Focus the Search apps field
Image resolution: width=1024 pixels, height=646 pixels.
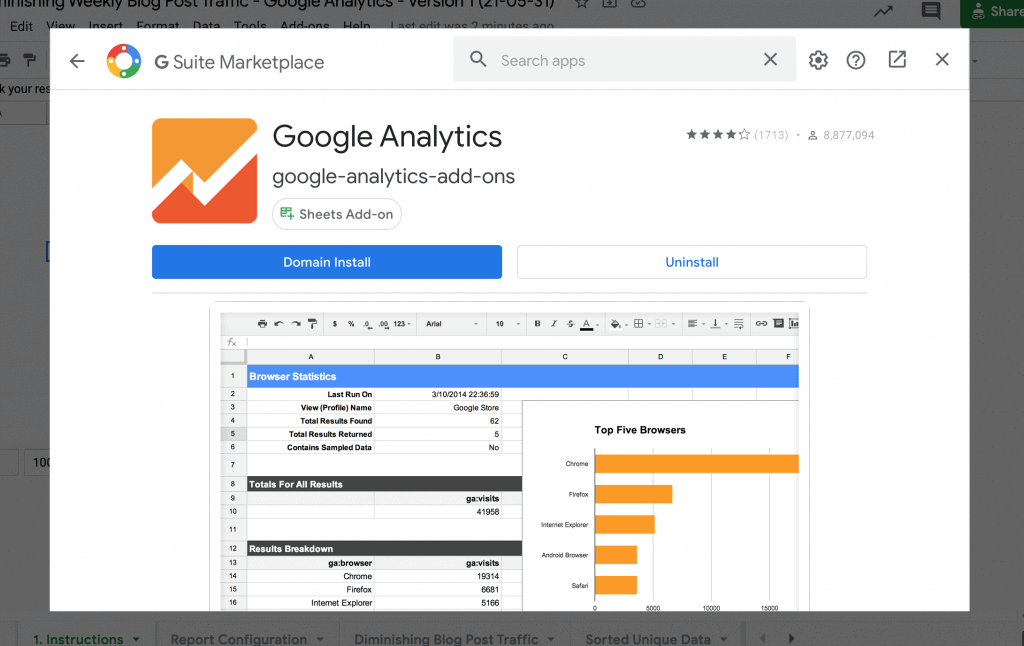click(624, 60)
